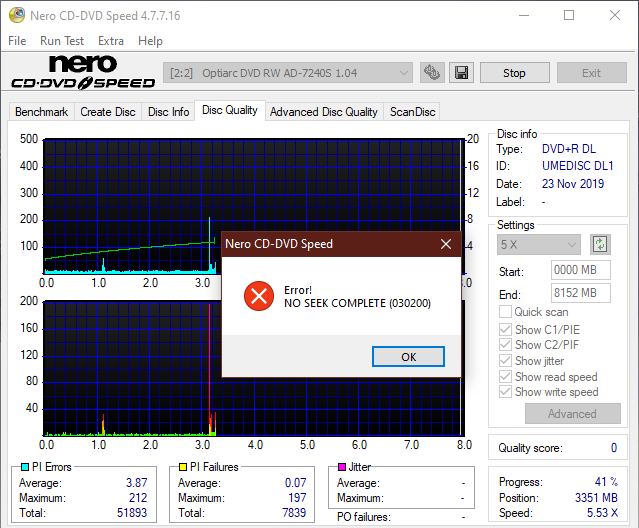Viewport: 639px width, 528px height.
Task: Toggle the Show C2/PIF checkbox
Action: coord(505,345)
